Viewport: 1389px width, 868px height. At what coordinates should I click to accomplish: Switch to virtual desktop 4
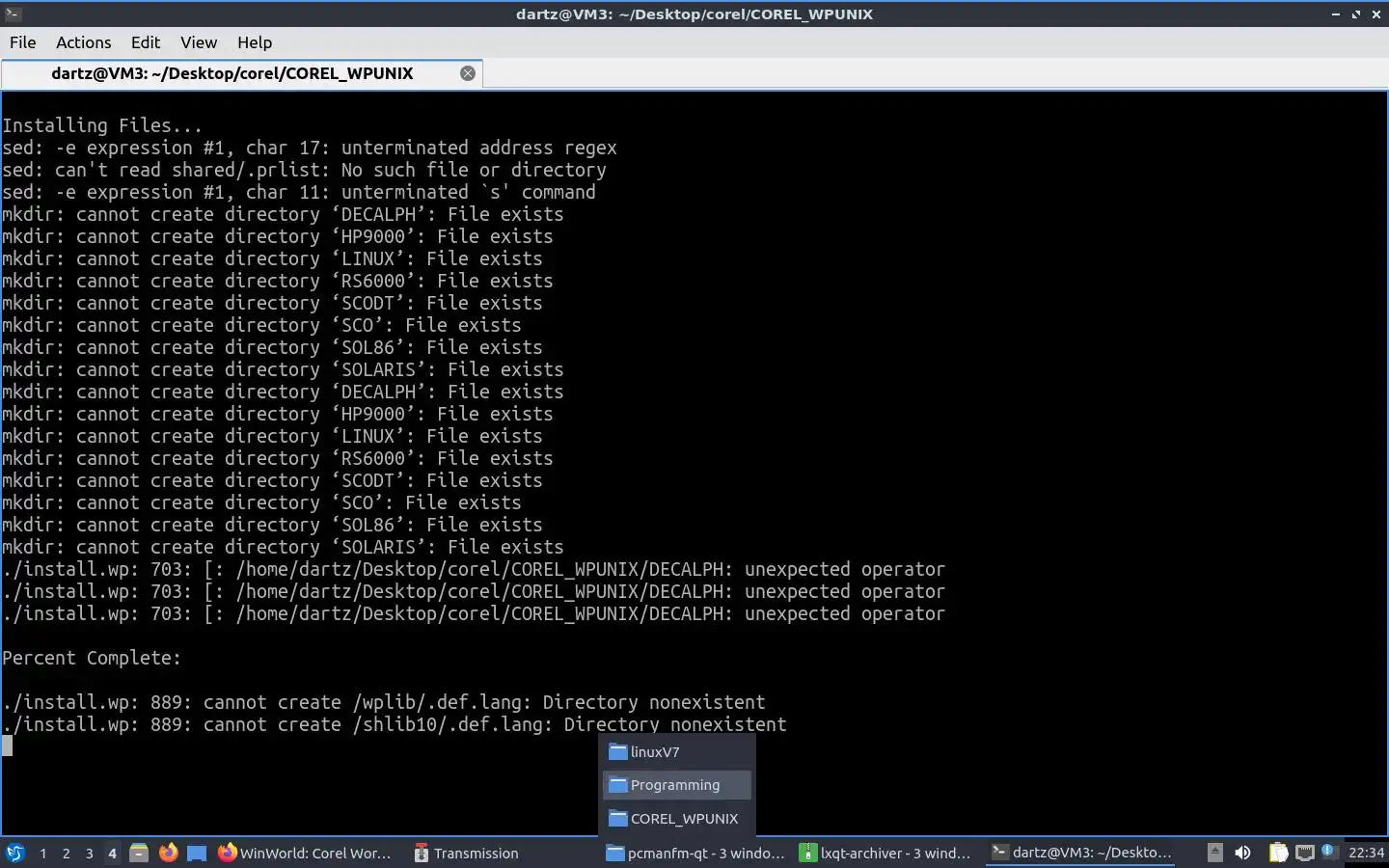(112, 853)
